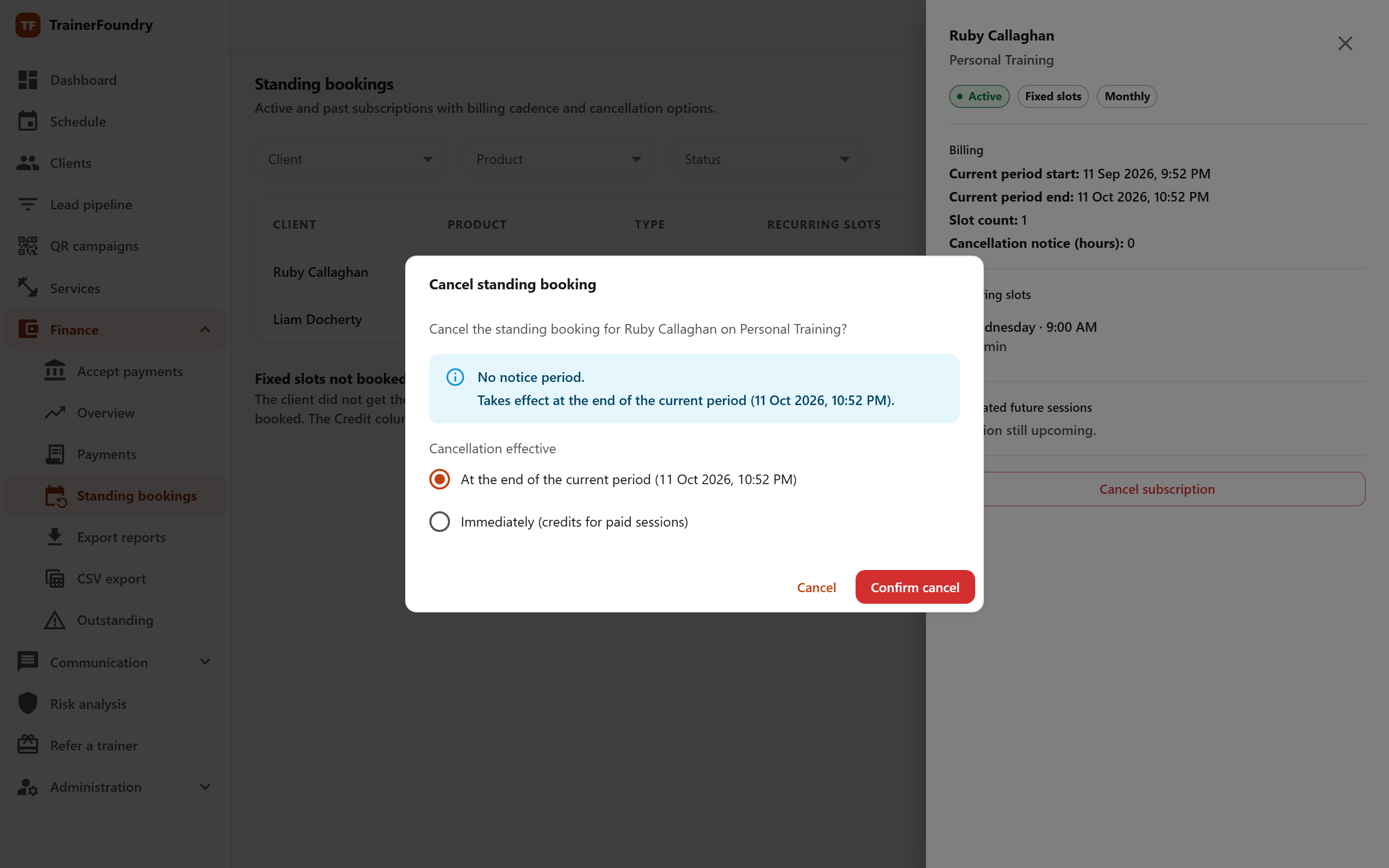Click the Risk analysis shield icon
Image resolution: width=1389 pixels, height=868 pixels.
[27, 703]
